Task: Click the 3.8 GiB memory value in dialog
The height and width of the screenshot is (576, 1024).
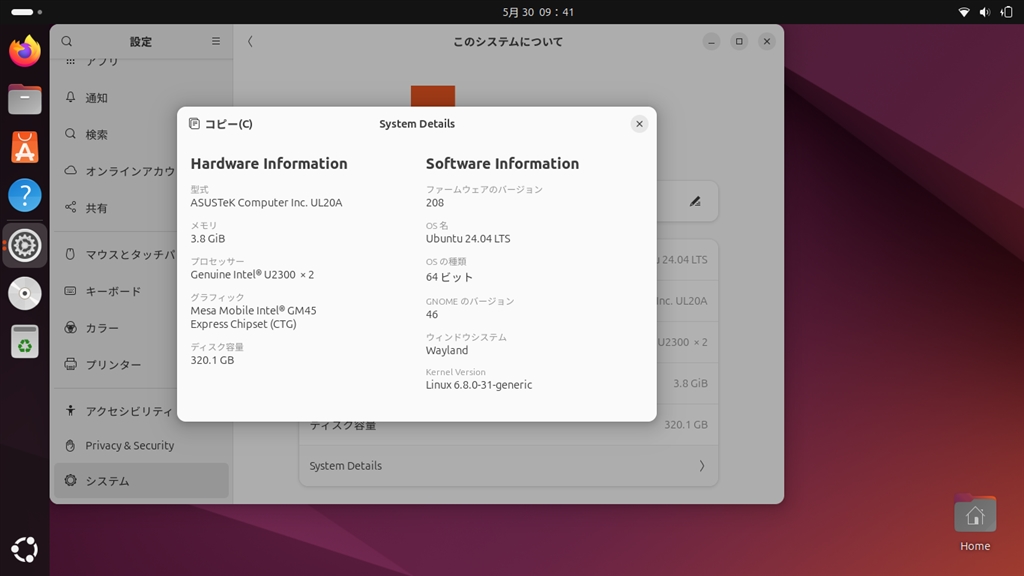Action: point(208,238)
